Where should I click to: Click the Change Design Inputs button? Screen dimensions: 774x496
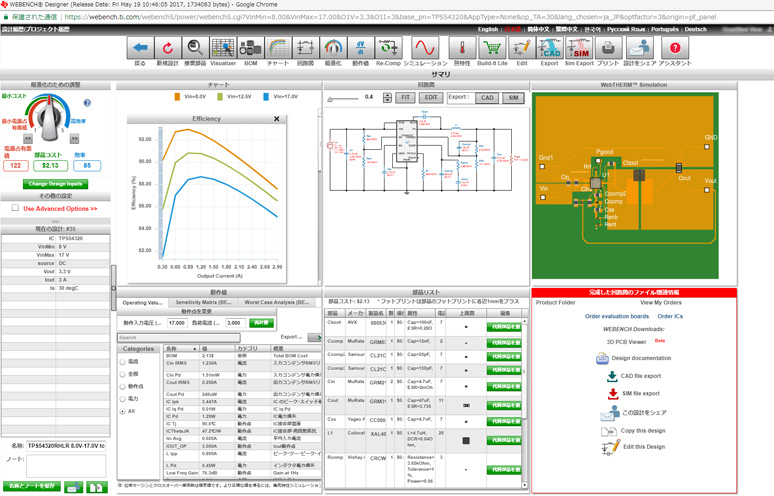click(55, 184)
